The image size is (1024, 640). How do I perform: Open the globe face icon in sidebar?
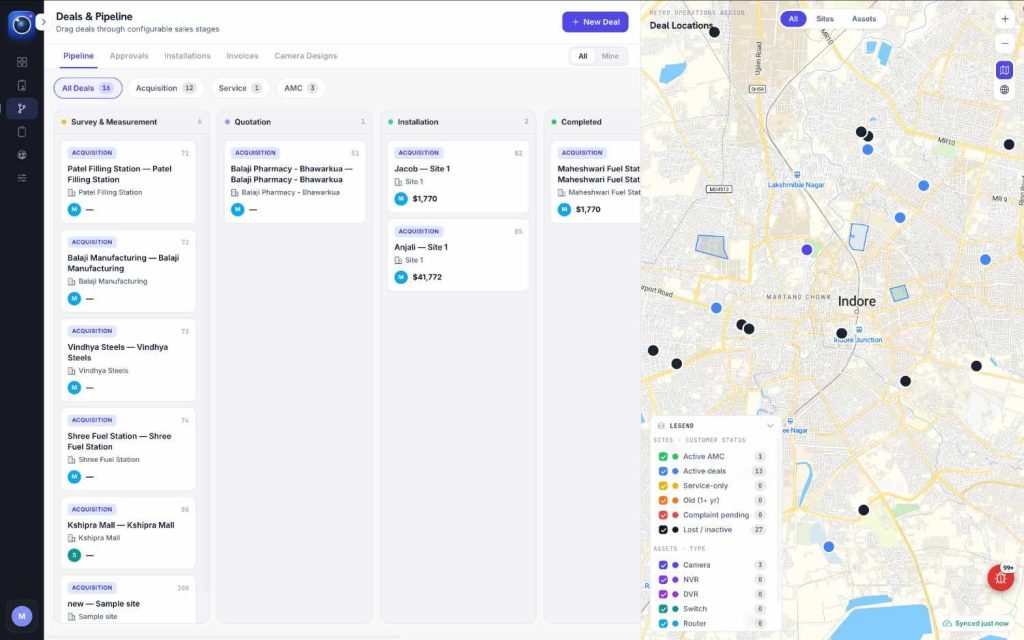(x=22, y=155)
